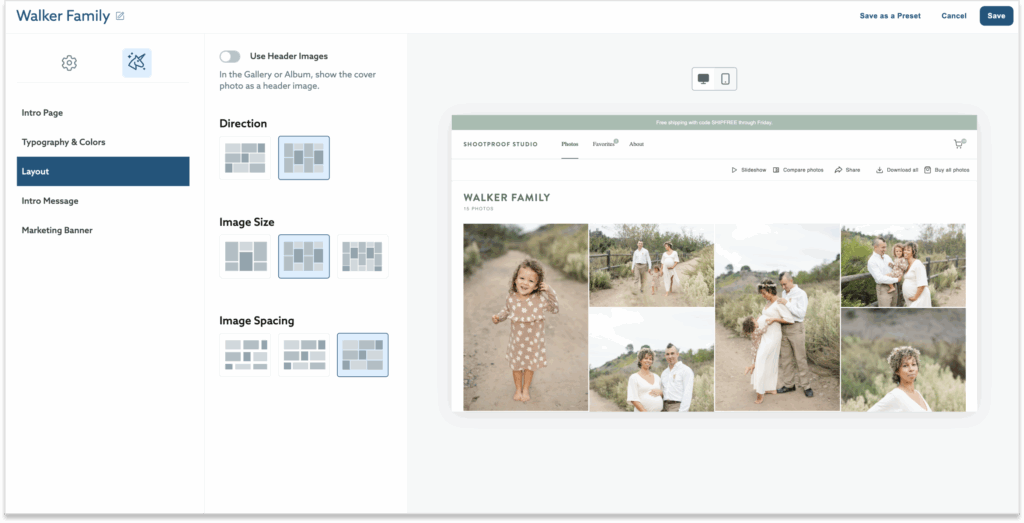Open photo of parents holding toddler by fence
Image resolution: width=1024 pixels, height=523 pixels.
(x=903, y=265)
